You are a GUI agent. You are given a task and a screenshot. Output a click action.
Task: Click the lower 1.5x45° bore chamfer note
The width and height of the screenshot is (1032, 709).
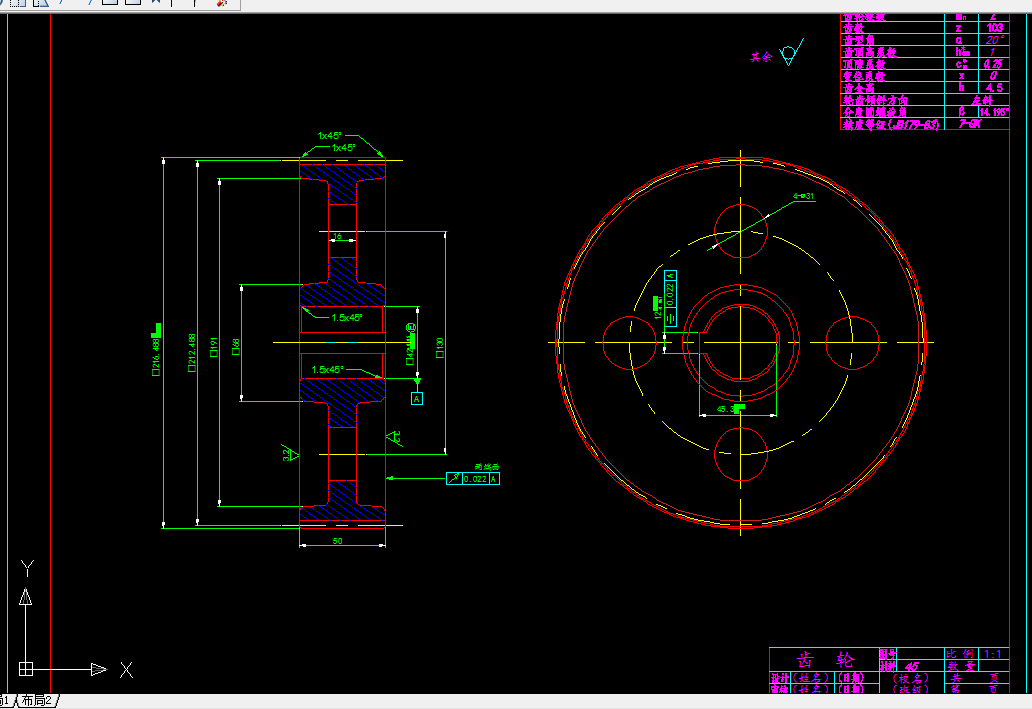pos(327,369)
